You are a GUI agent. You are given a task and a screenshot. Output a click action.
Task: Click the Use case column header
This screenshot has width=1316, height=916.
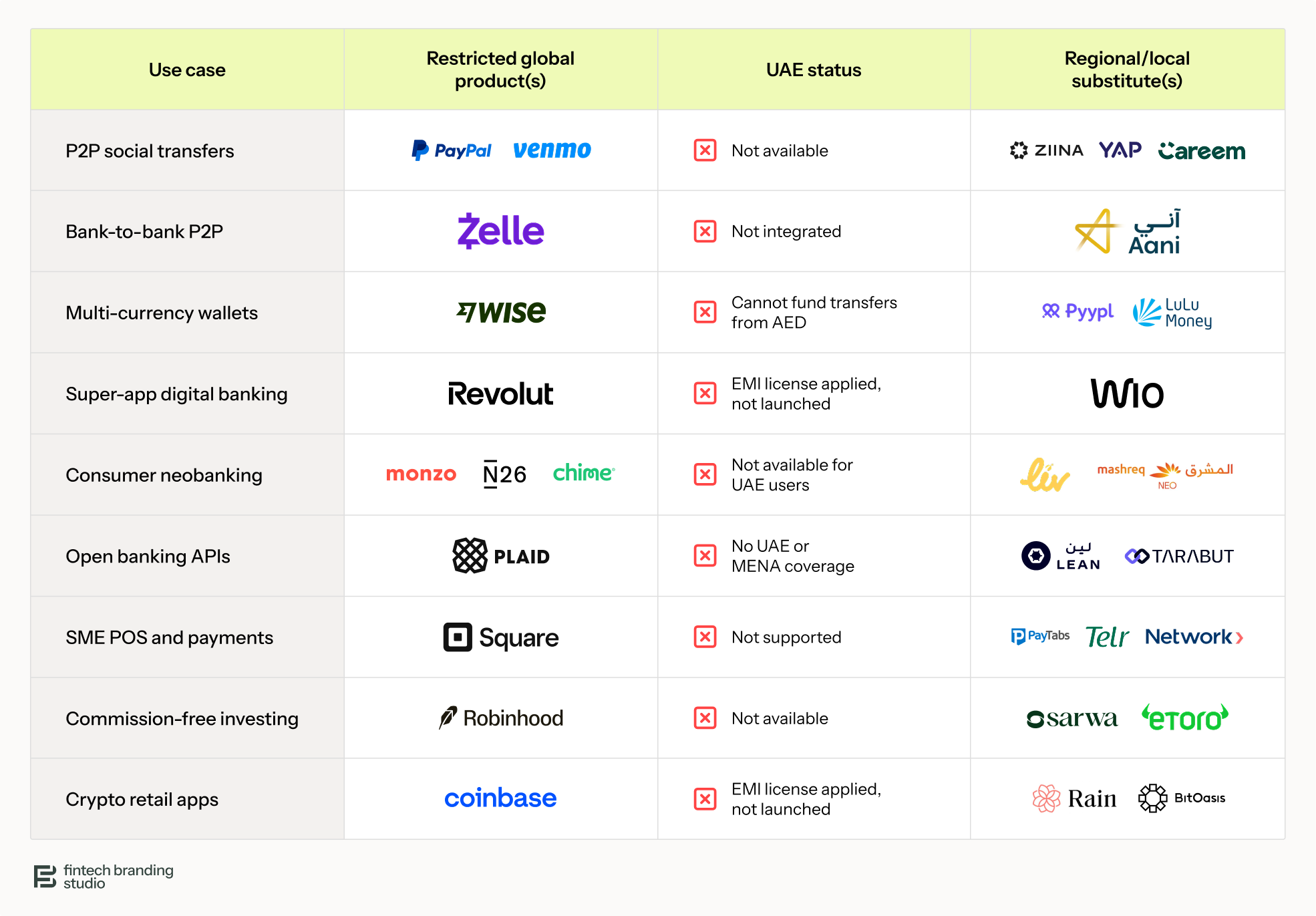[187, 69]
